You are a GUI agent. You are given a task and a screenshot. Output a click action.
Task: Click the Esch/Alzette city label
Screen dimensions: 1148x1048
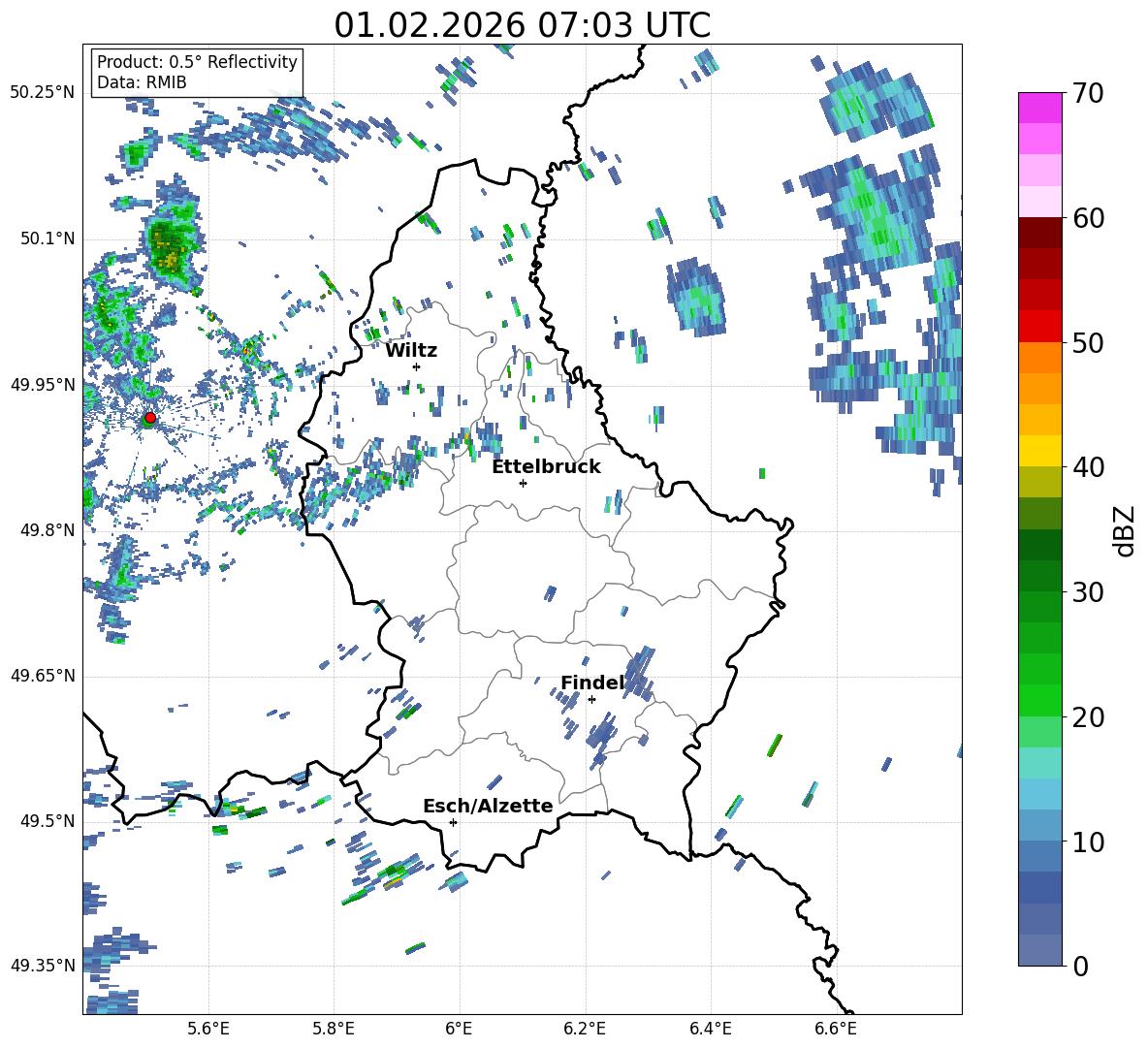coord(488,806)
